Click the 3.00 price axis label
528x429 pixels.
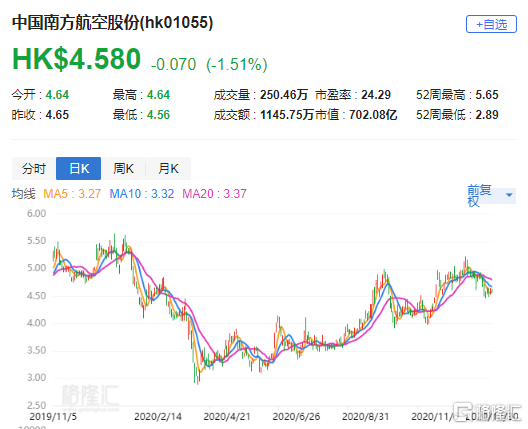37,377
